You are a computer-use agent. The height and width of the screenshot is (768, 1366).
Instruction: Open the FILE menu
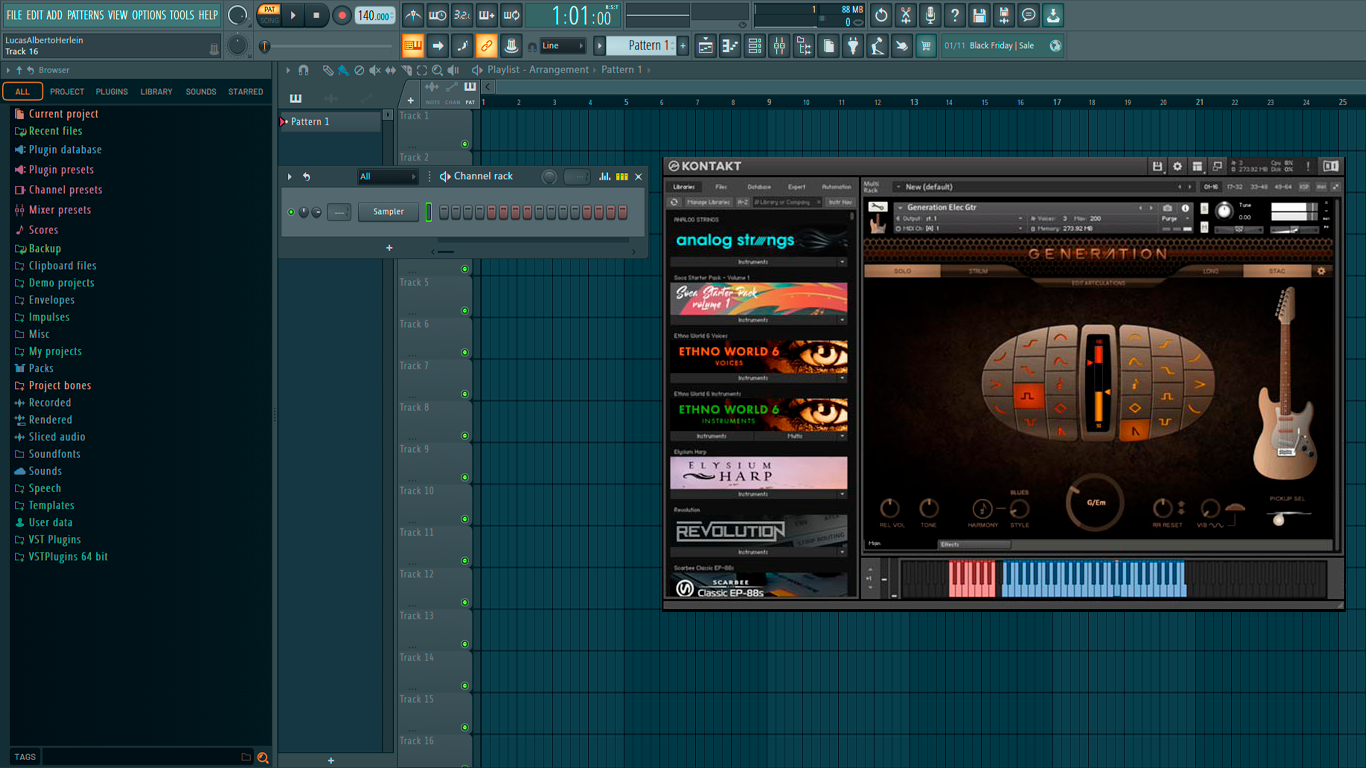coord(14,15)
